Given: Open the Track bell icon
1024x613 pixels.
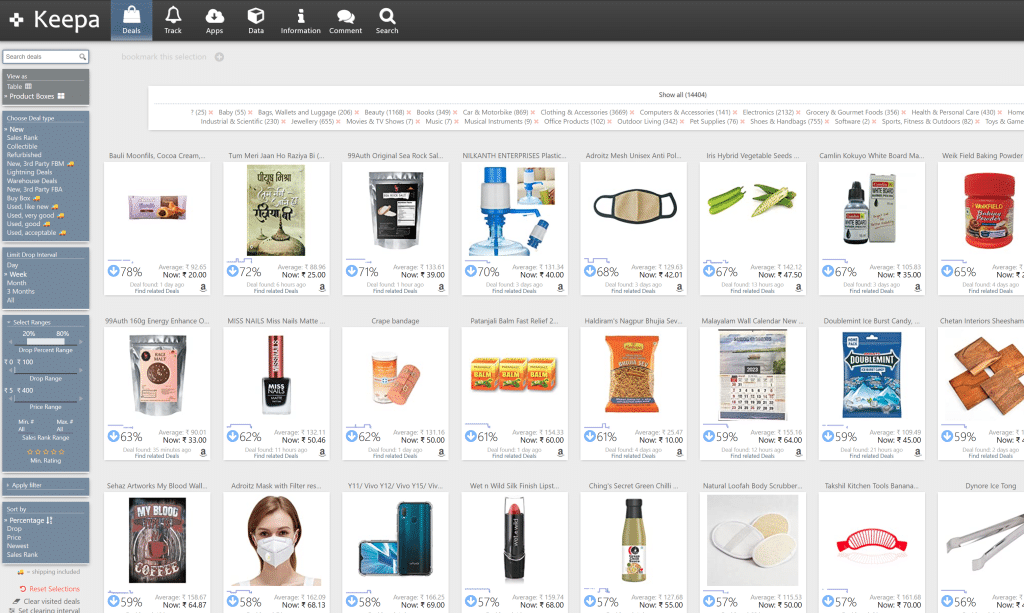Looking at the screenshot, I should [x=173, y=20].
